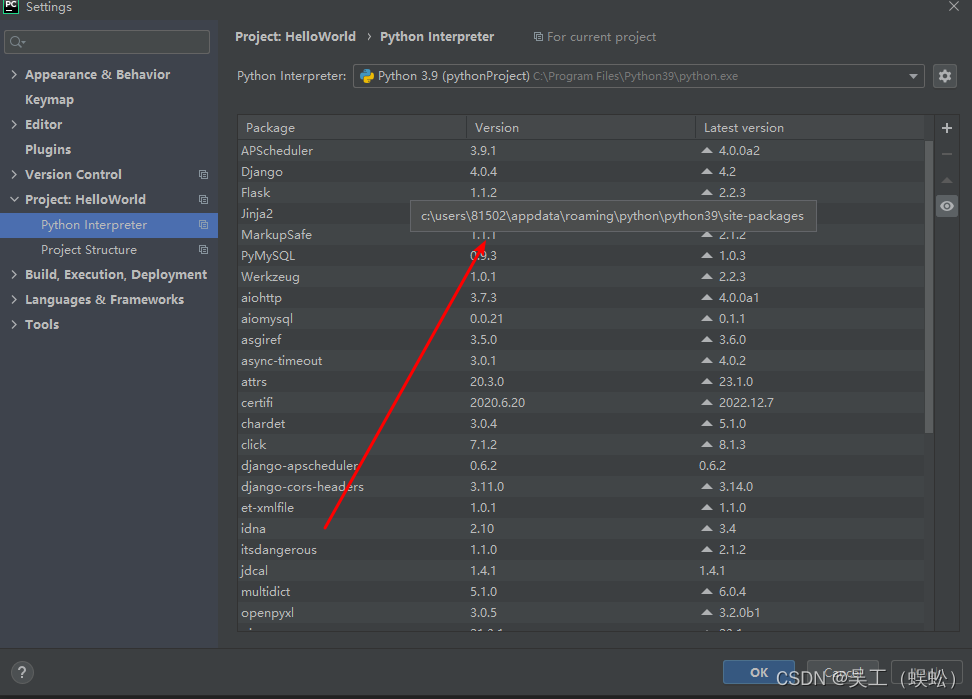
Task: Close the Settings window
Action: tap(953, 7)
